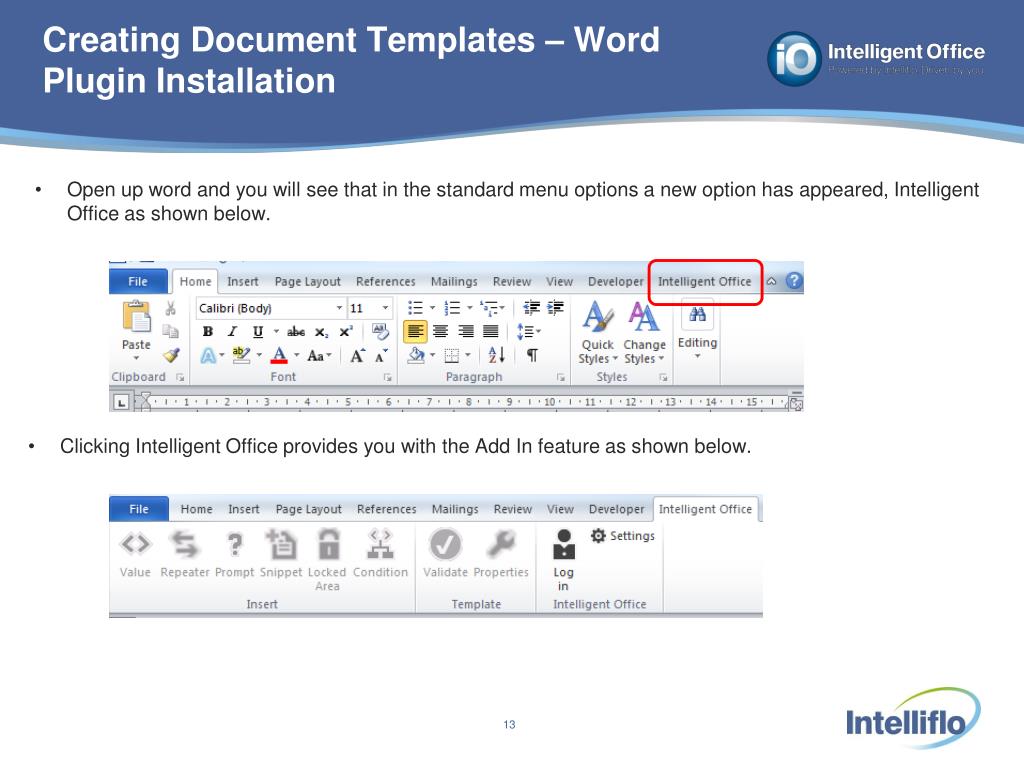This screenshot has height=768, width=1024.
Task: Open the font size 11 dropdown
Action: tap(385, 308)
